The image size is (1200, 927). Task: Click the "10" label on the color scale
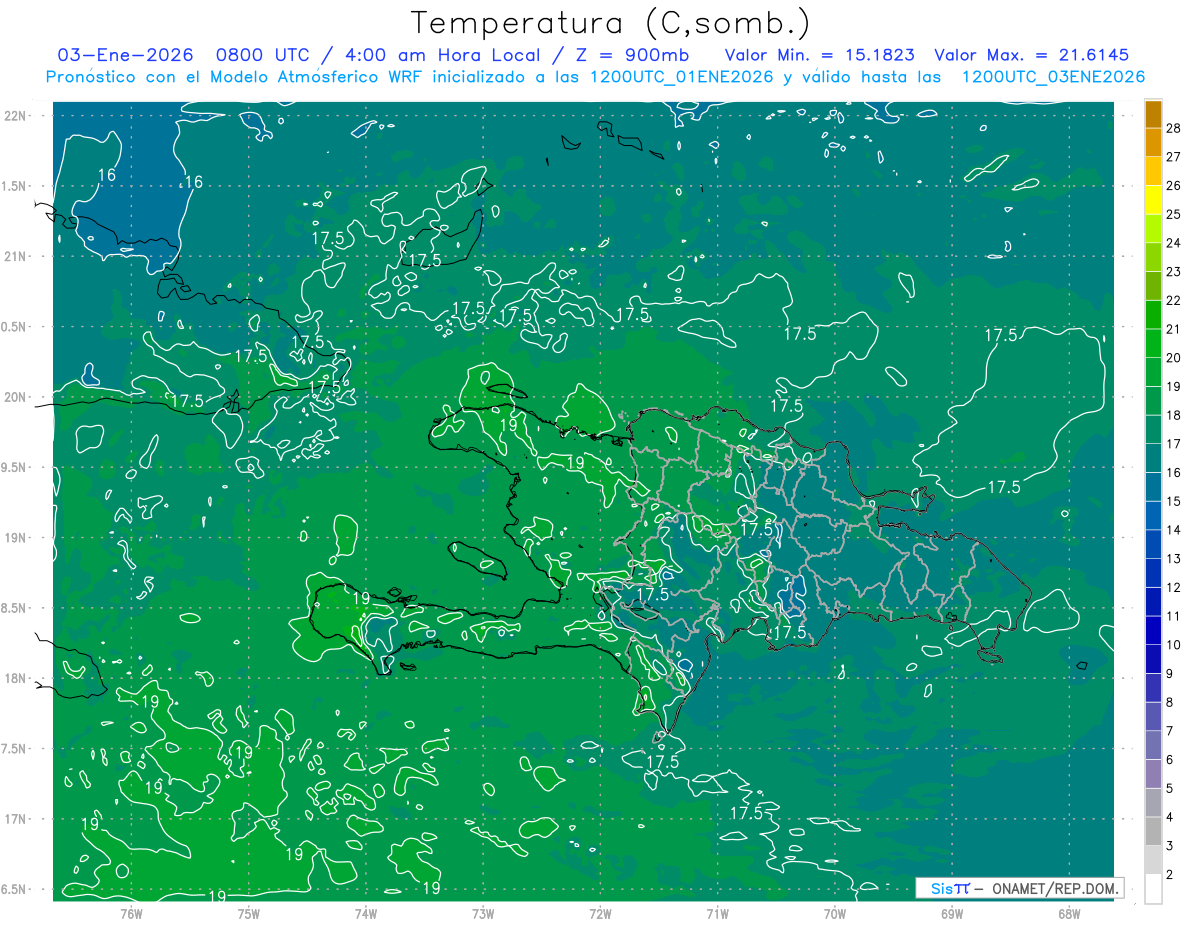[x=1174, y=645]
